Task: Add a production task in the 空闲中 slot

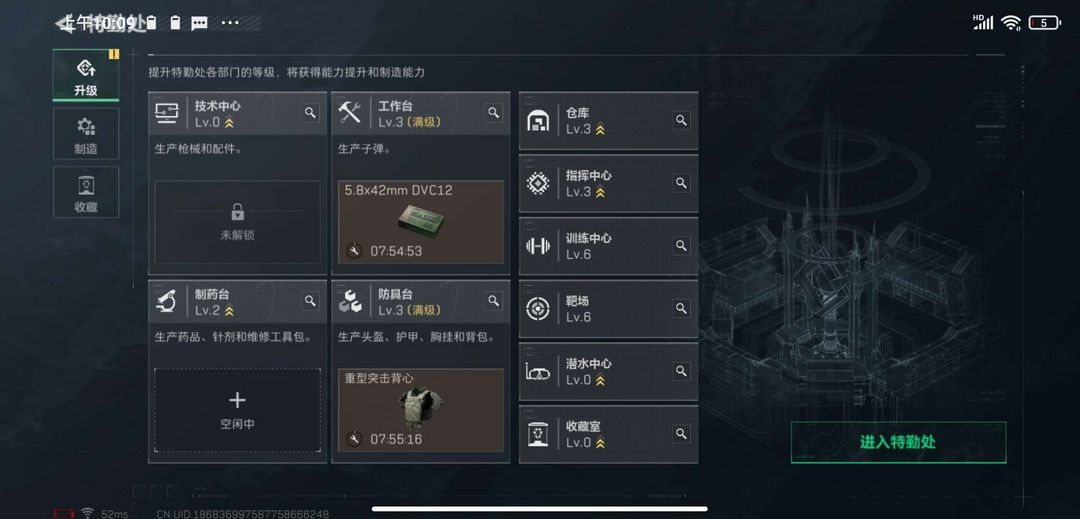Action: 237,410
